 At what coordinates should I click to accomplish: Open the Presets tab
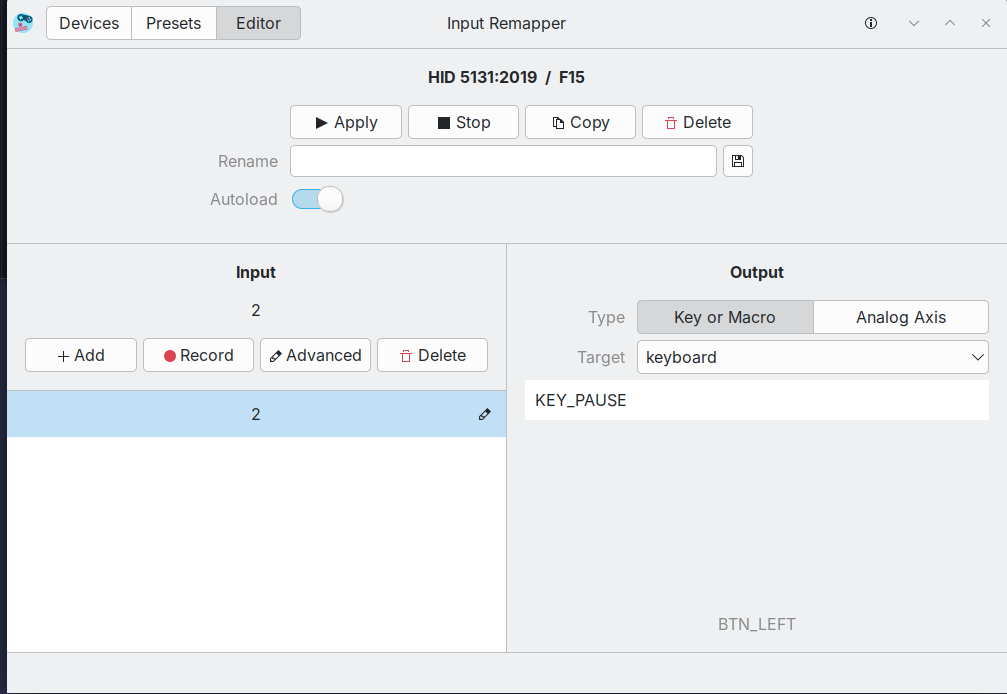pos(173,22)
